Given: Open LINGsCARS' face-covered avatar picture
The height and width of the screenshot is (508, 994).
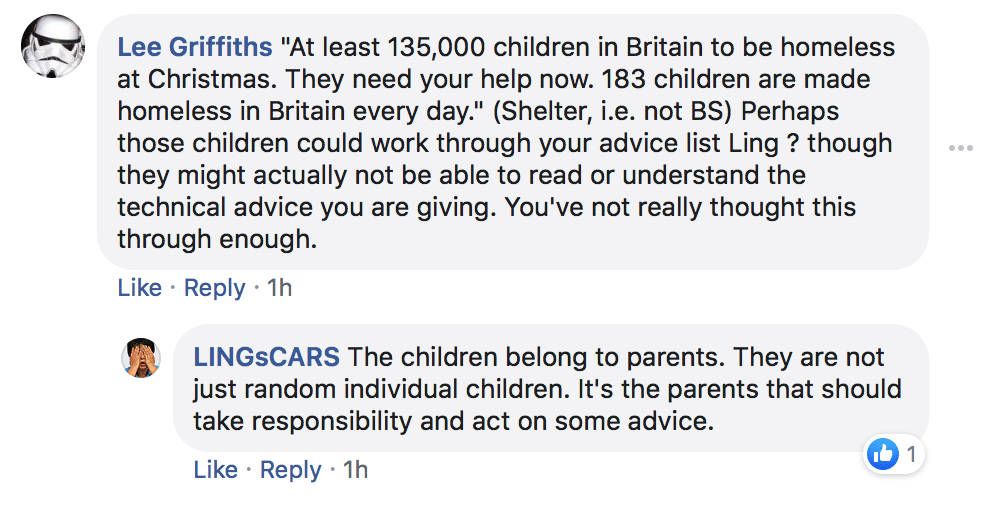Looking at the screenshot, I should (x=141, y=358).
